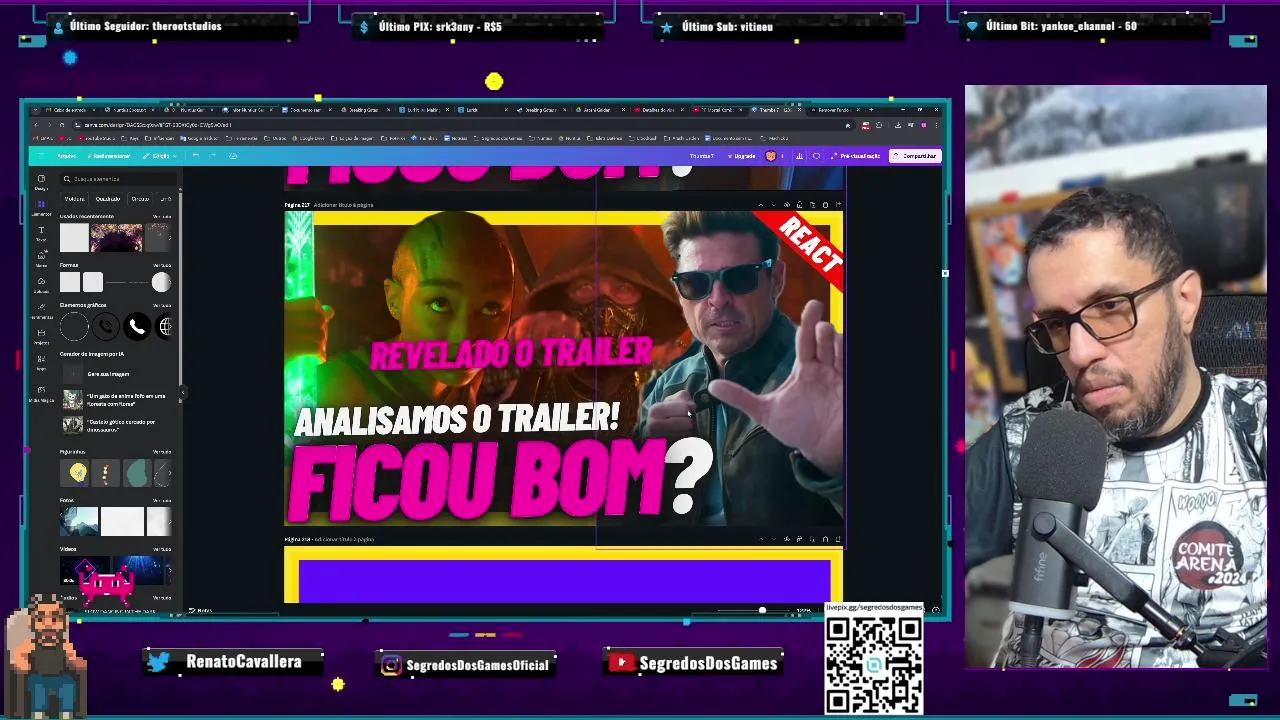Image resolution: width=1280 pixels, height=720 pixels.
Task: Show all Fotos via Ver tudo
Action: pyautogui.click(x=162, y=500)
